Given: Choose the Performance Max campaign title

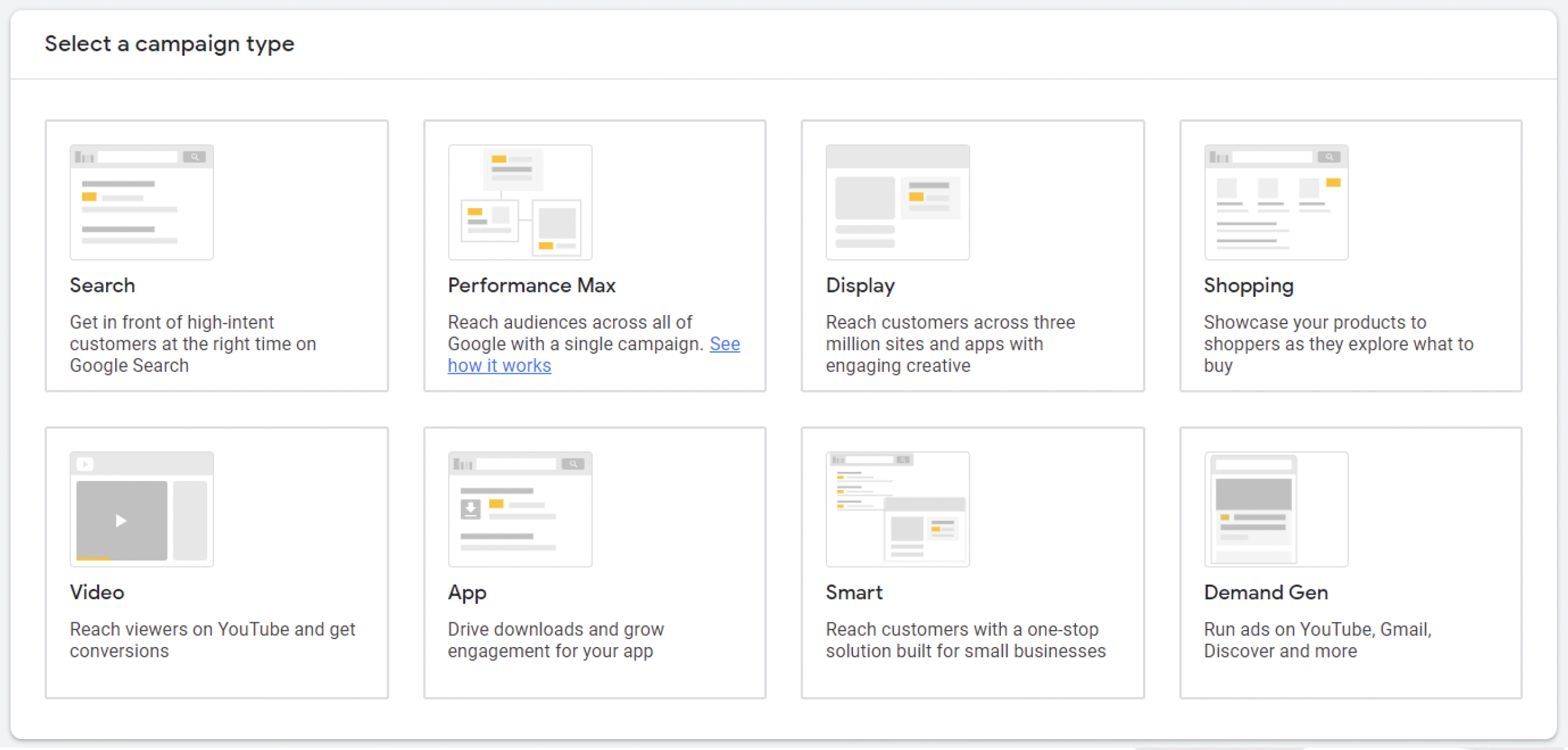Looking at the screenshot, I should [x=531, y=285].
